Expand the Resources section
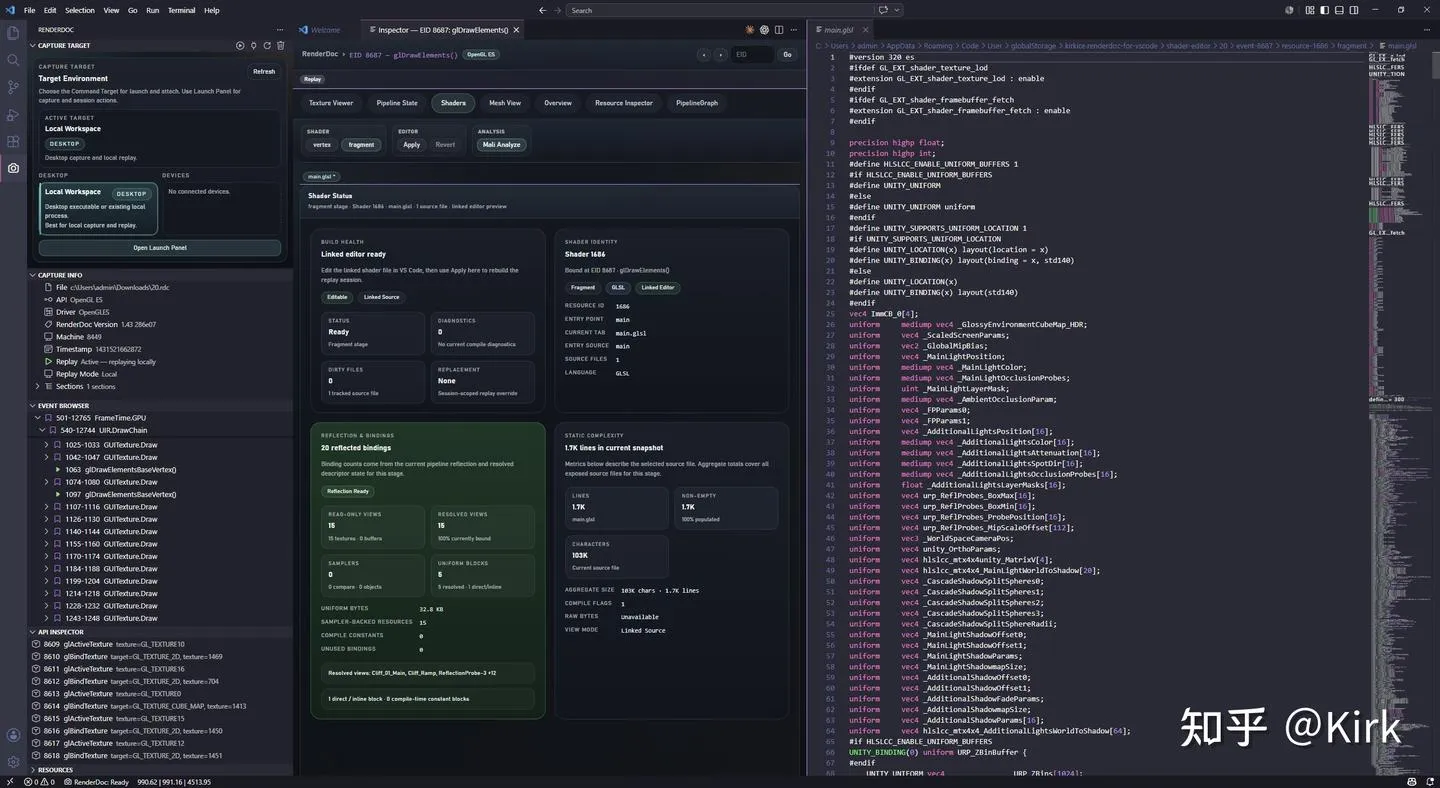Image resolution: width=1440 pixels, height=788 pixels. coord(33,770)
